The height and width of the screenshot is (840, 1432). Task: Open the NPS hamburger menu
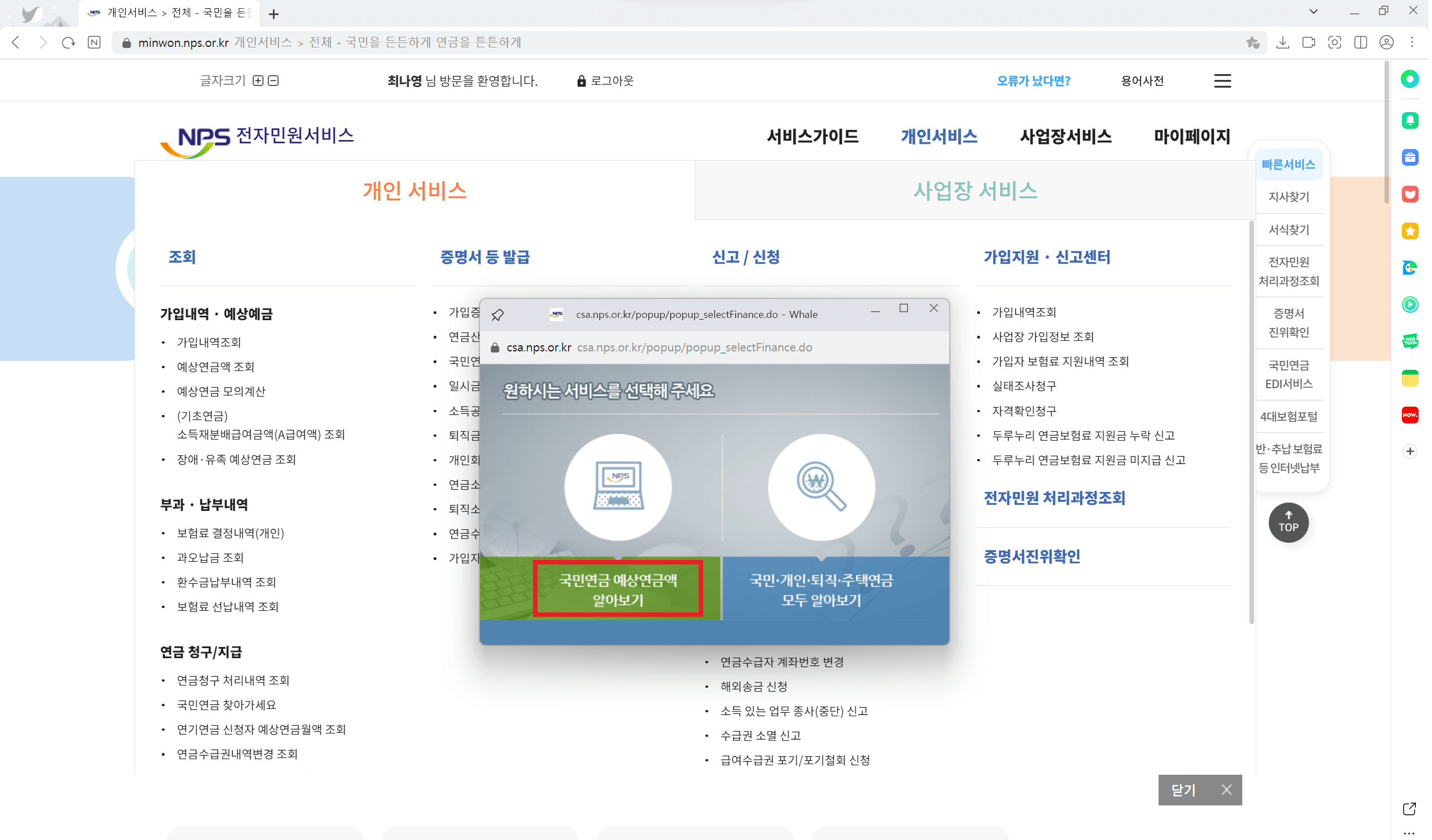tap(1222, 81)
